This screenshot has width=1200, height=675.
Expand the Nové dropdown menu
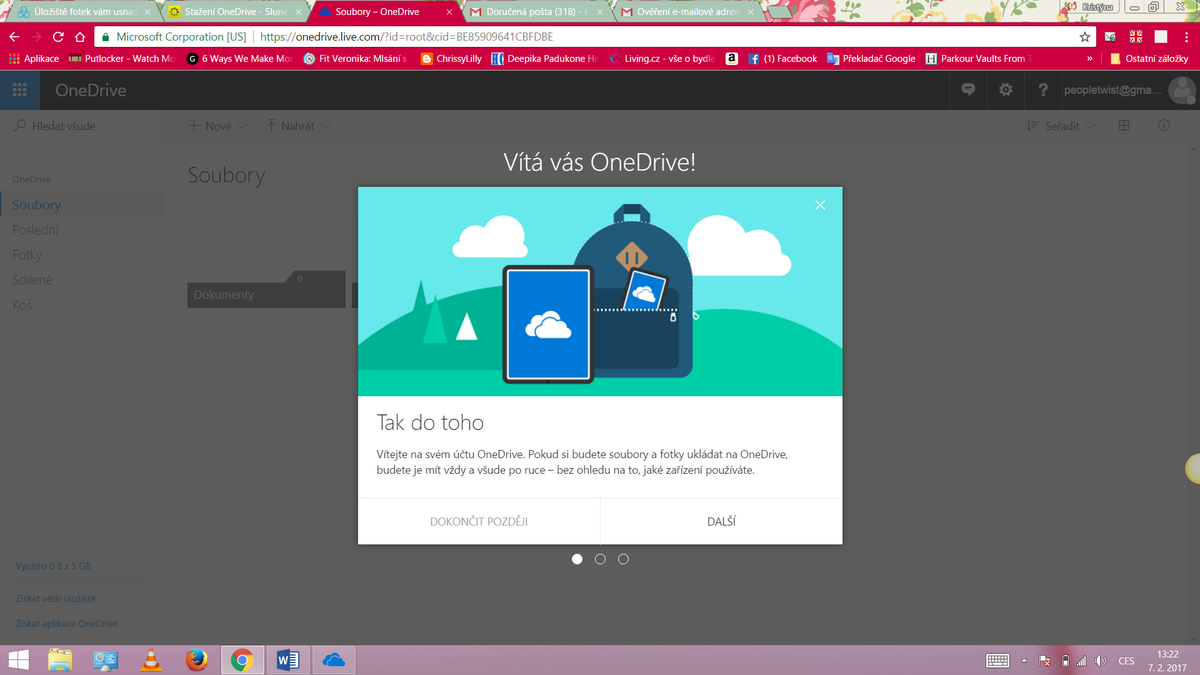[217, 126]
